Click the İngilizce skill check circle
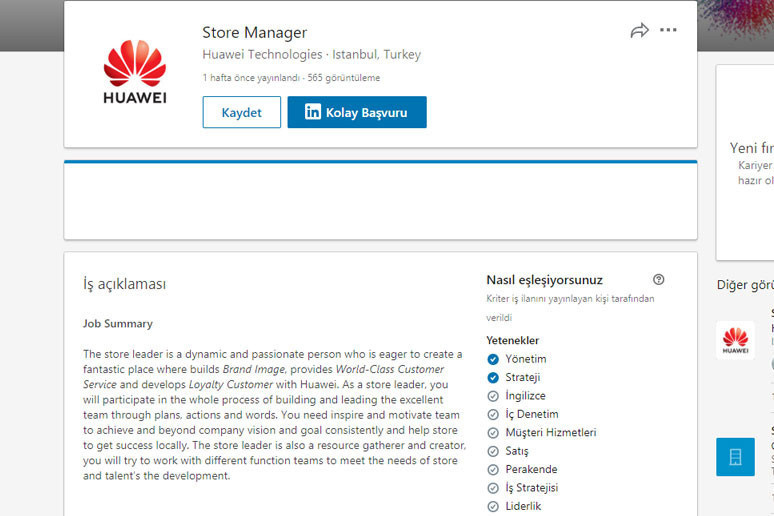This screenshot has width=774, height=516. tap(493, 396)
